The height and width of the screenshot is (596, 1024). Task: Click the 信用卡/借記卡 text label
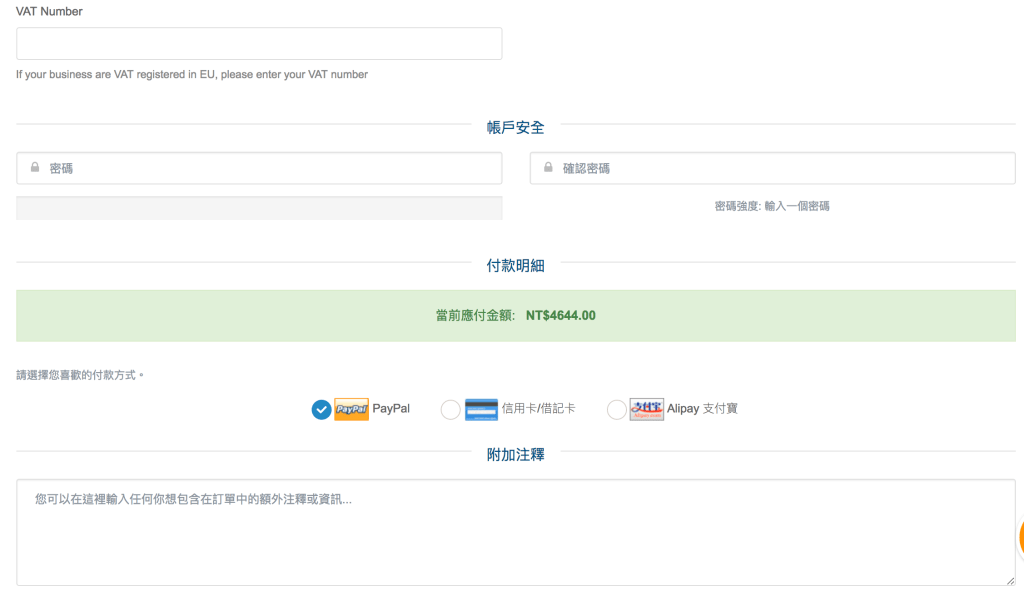click(538, 409)
